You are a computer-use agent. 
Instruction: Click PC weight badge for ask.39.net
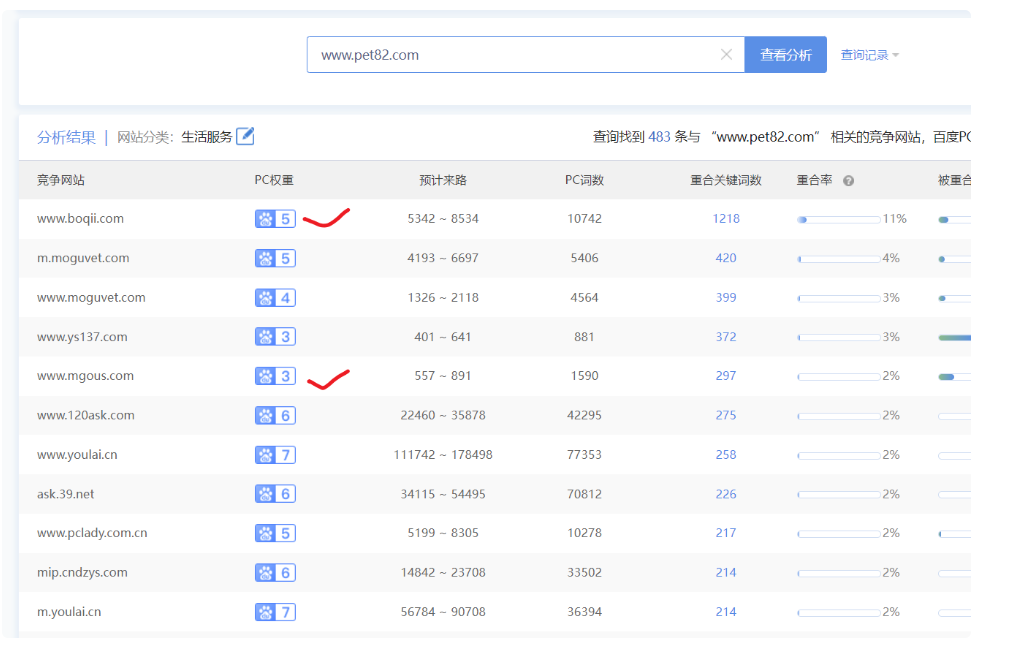pos(276,494)
